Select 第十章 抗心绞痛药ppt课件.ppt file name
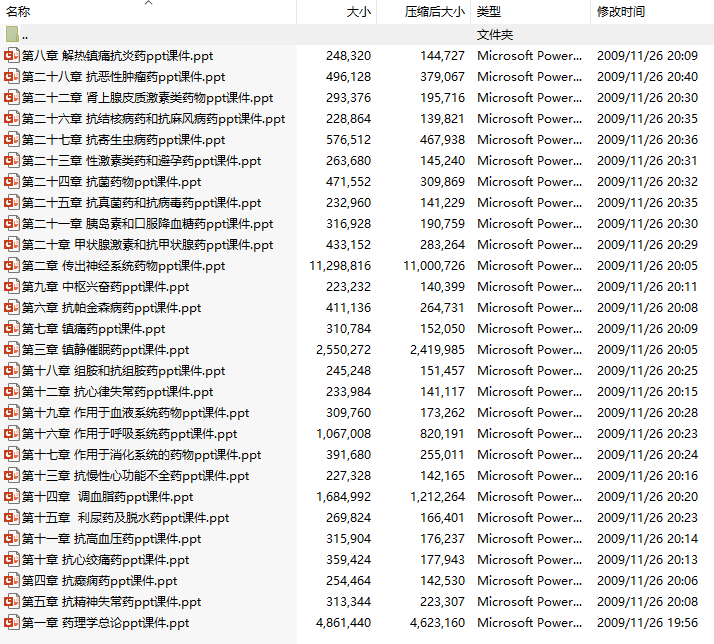The height and width of the screenshot is (644, 714). [x=105, y=560]
